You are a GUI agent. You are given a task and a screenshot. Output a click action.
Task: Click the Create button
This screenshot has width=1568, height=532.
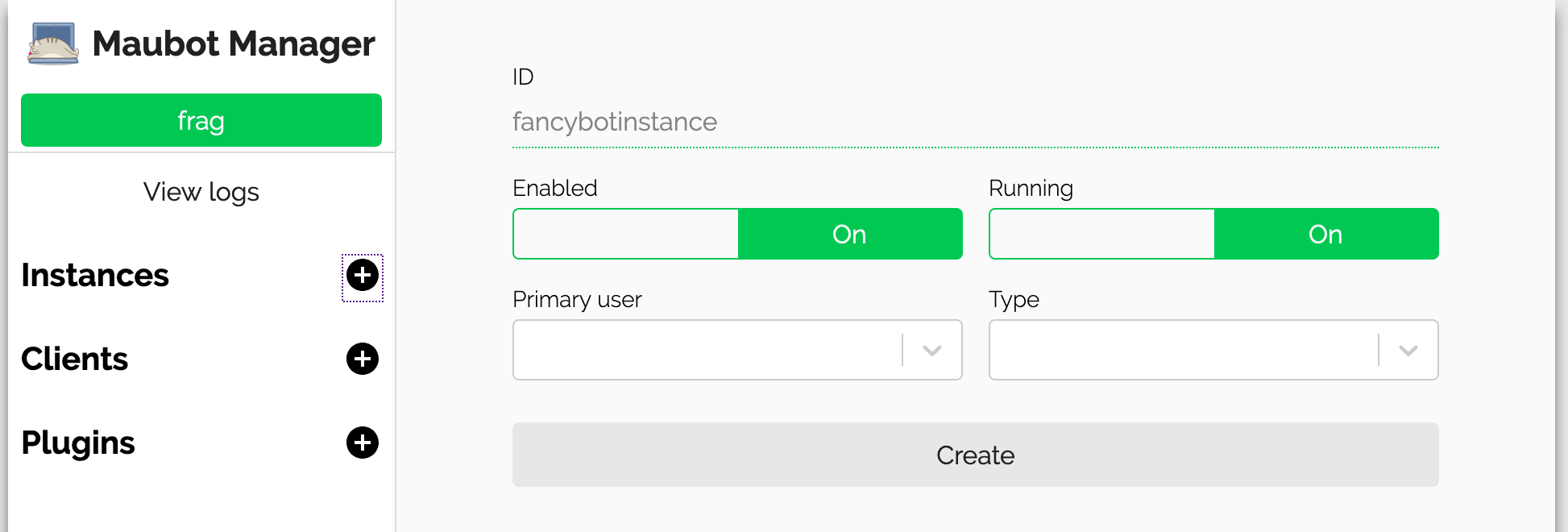pos(976,455)
